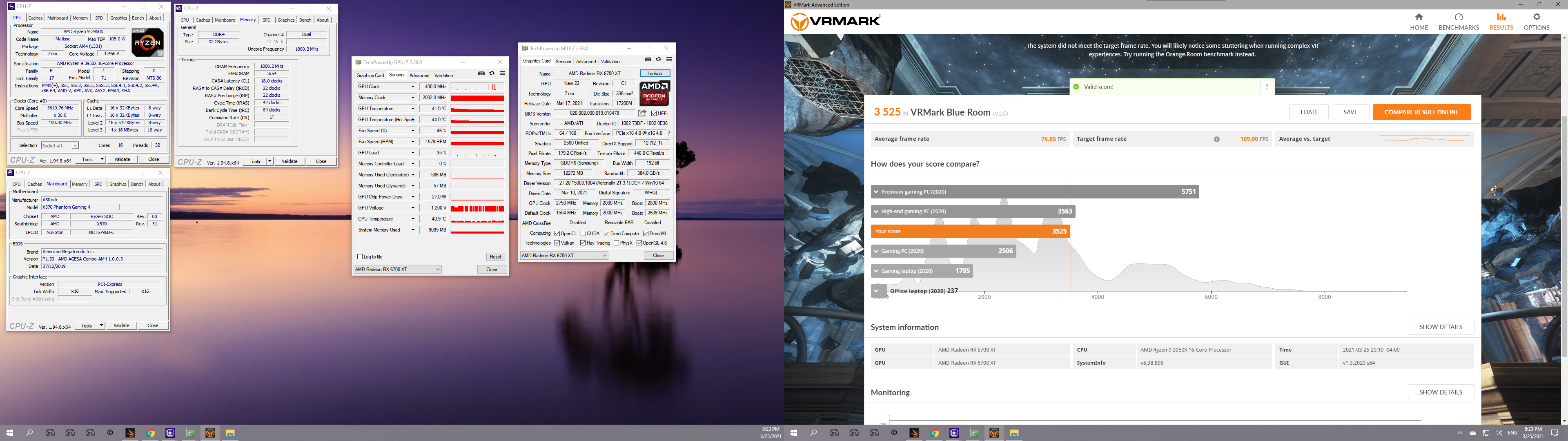Switch to Bench tab in CPU-Z Mainboard window
The height and width of the screenshot is (441, 1568).
[137, 184]
